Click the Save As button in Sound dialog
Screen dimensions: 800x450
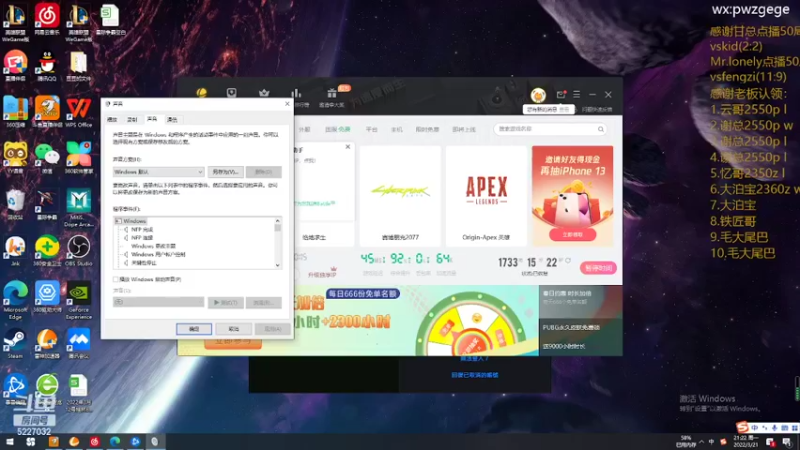click(x=226, y=172)
